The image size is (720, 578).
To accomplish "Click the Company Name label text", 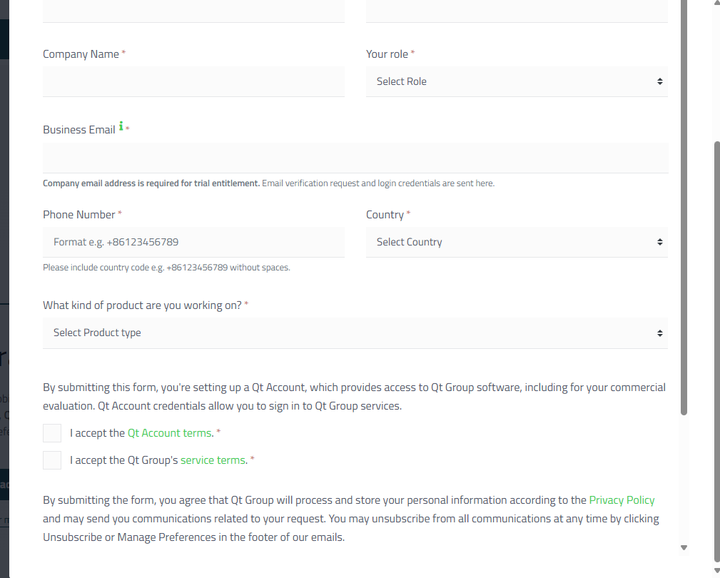I will tap(81, 54).
